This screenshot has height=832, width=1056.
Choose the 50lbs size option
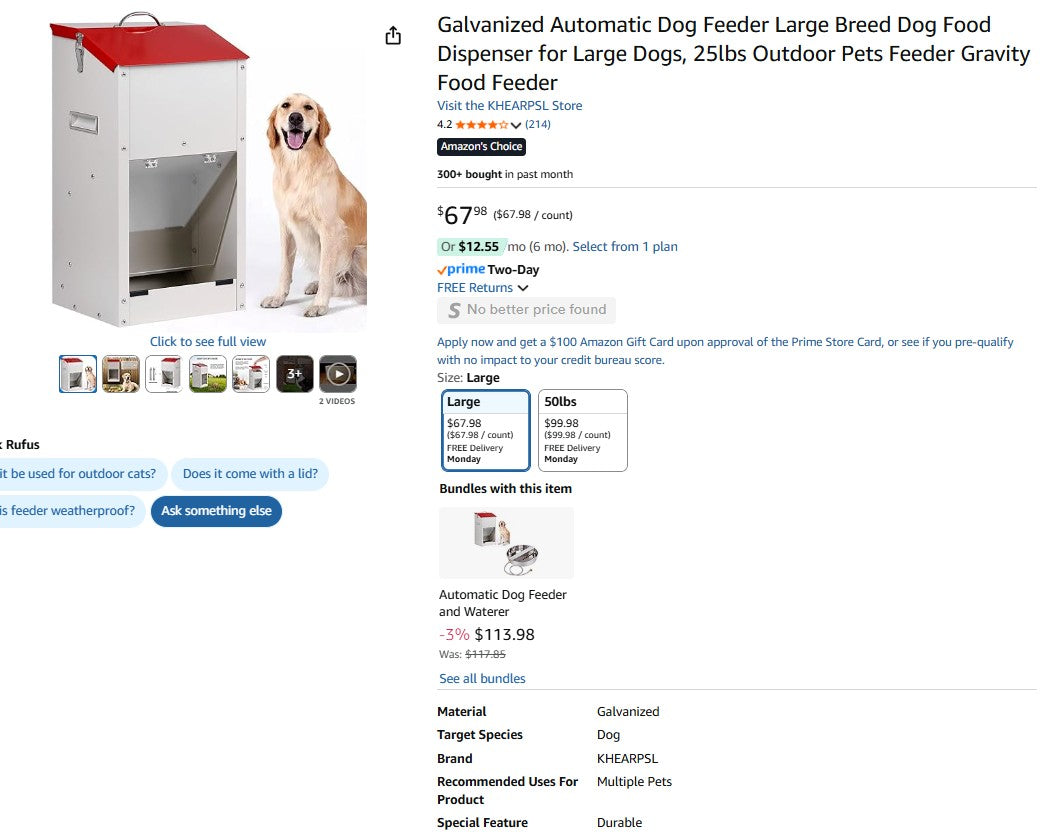point(582,430)
